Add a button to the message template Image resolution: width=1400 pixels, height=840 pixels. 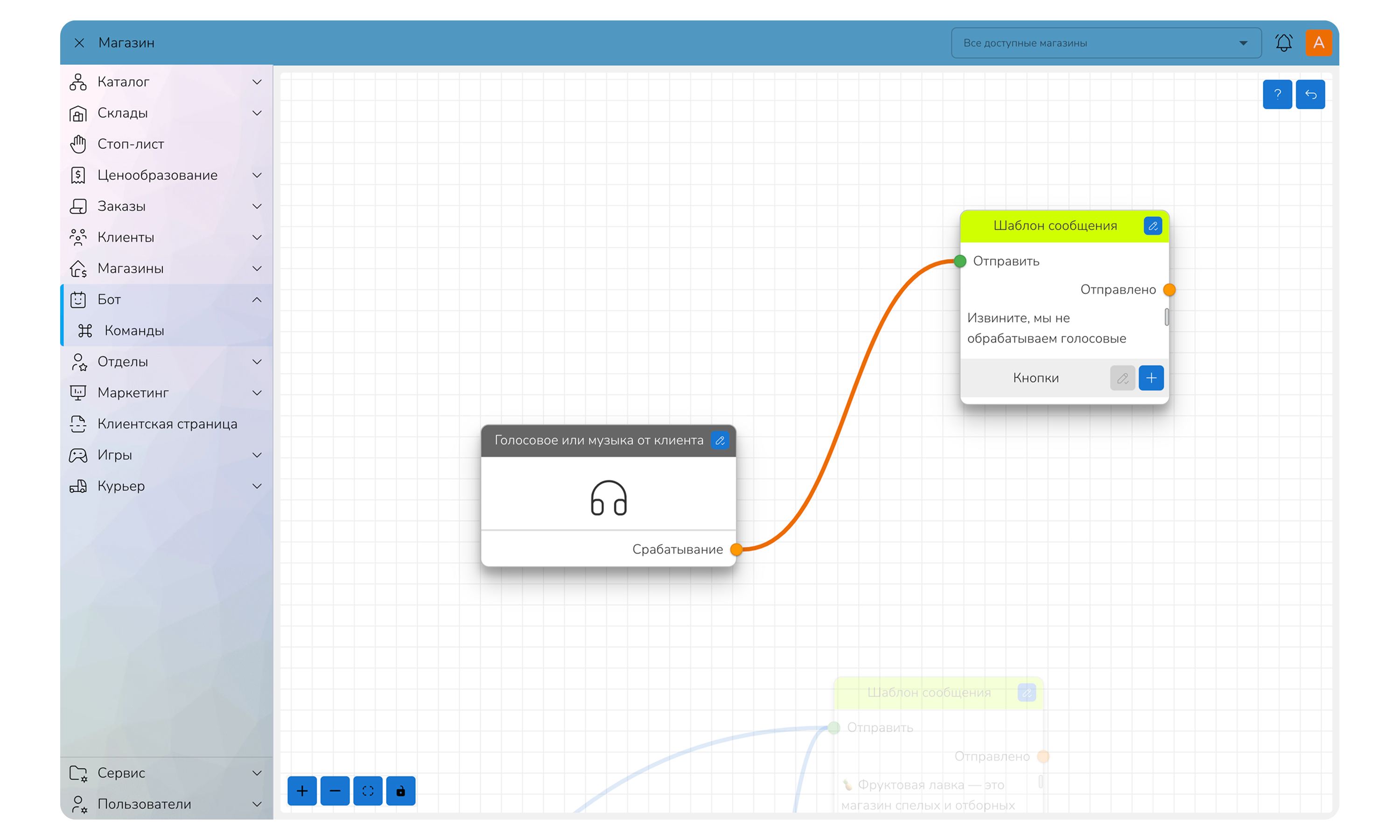point(1151,378)
